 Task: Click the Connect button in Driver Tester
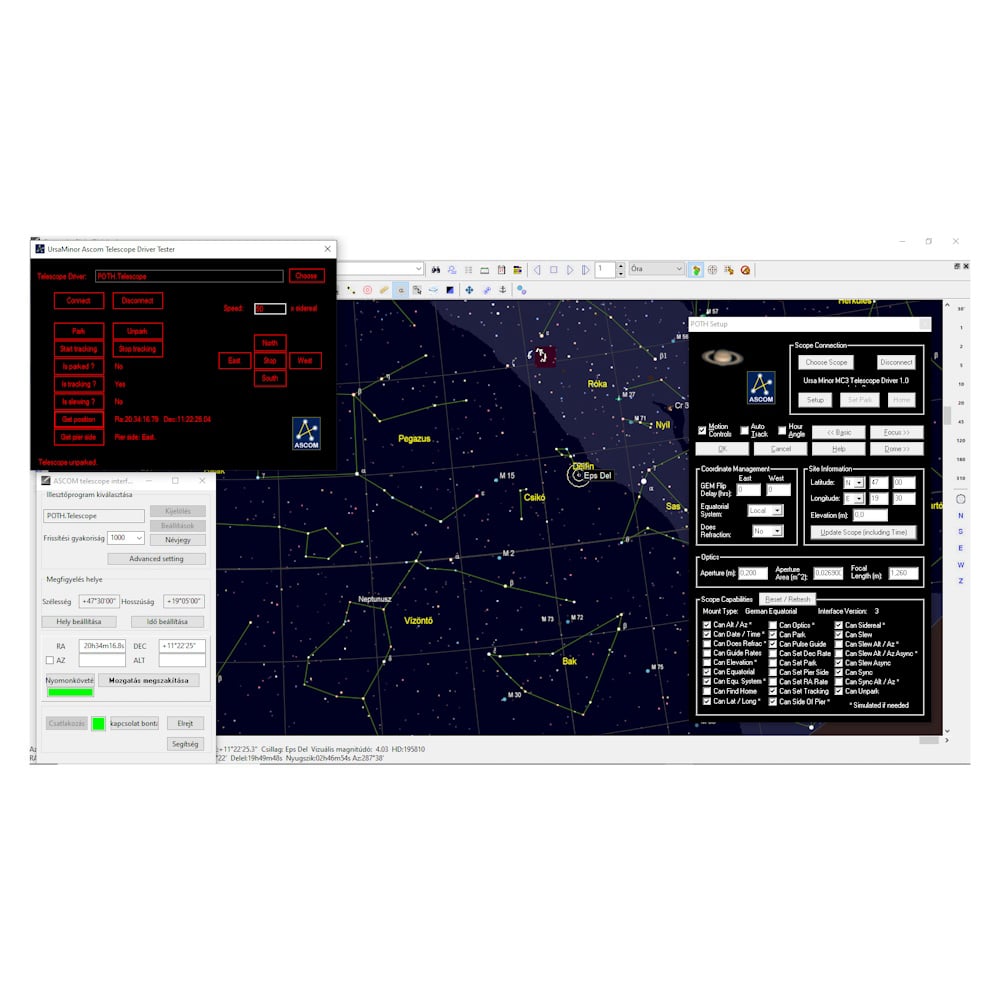(x=78, y=300)
